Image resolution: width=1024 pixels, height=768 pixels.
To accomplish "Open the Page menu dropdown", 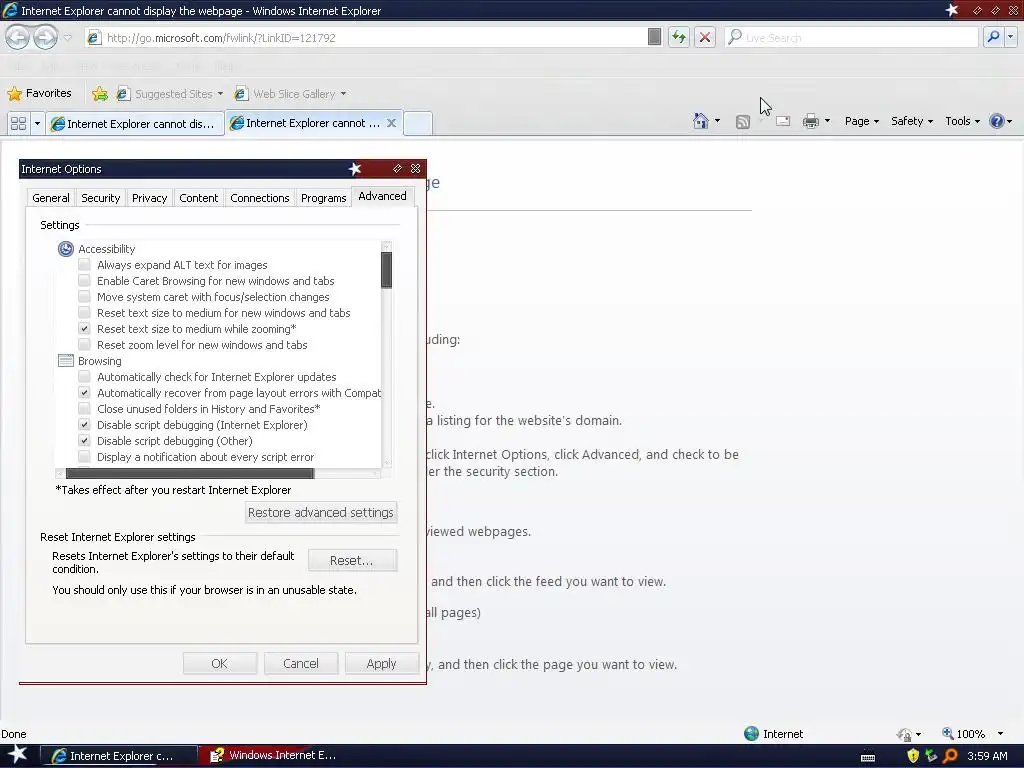I will (861, 121).
